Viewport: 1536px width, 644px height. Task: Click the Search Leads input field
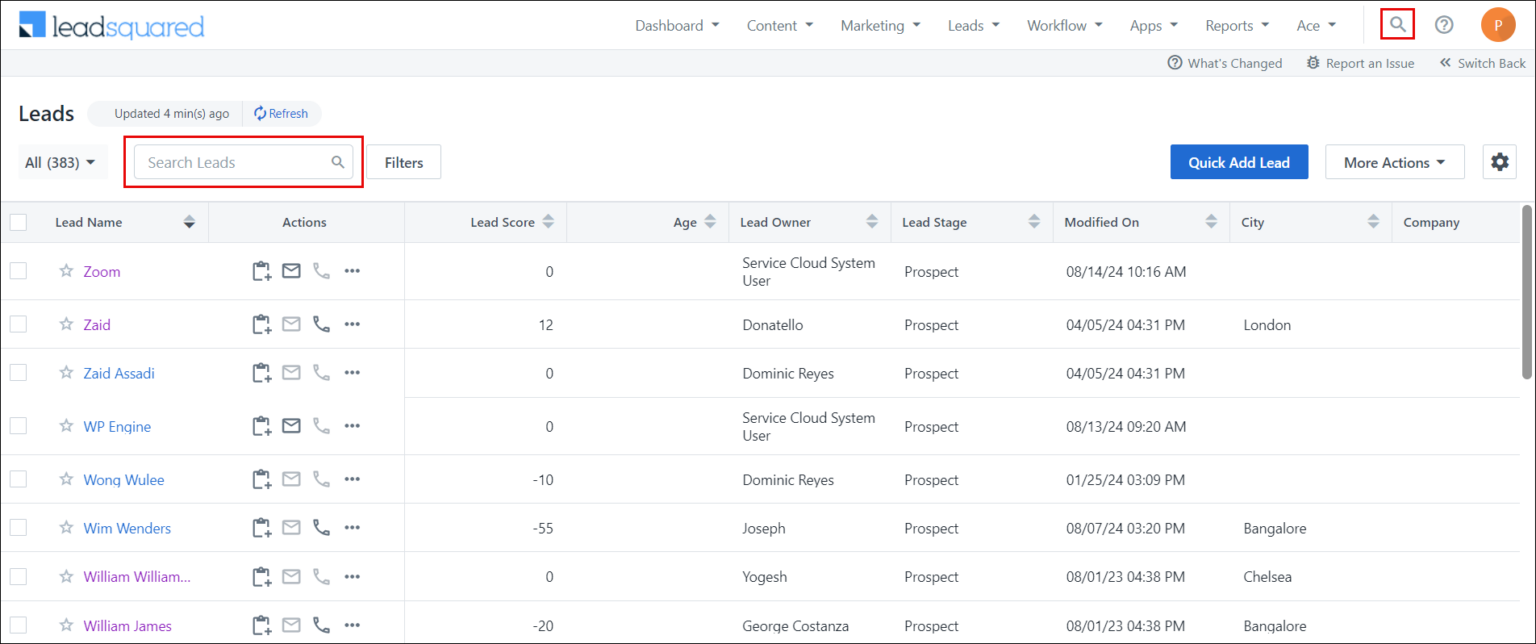(236, 162)
